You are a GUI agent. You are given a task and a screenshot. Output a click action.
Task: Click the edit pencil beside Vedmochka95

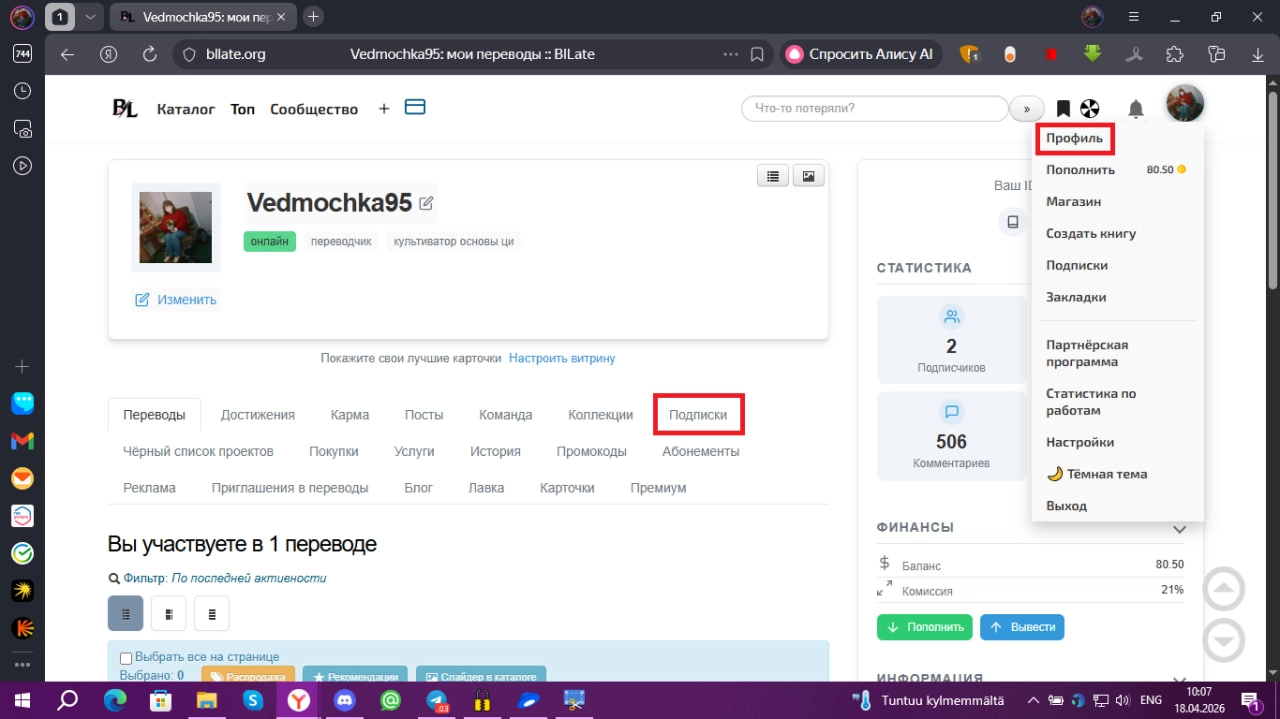(426, 203)
